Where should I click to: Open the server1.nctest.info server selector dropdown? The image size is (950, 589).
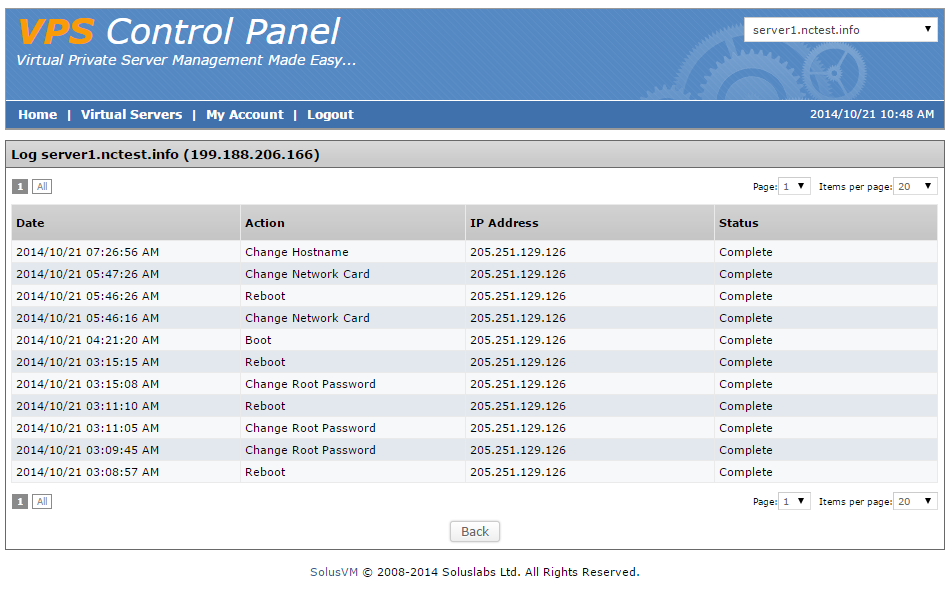pyautogui.click(x=841, y=30)
